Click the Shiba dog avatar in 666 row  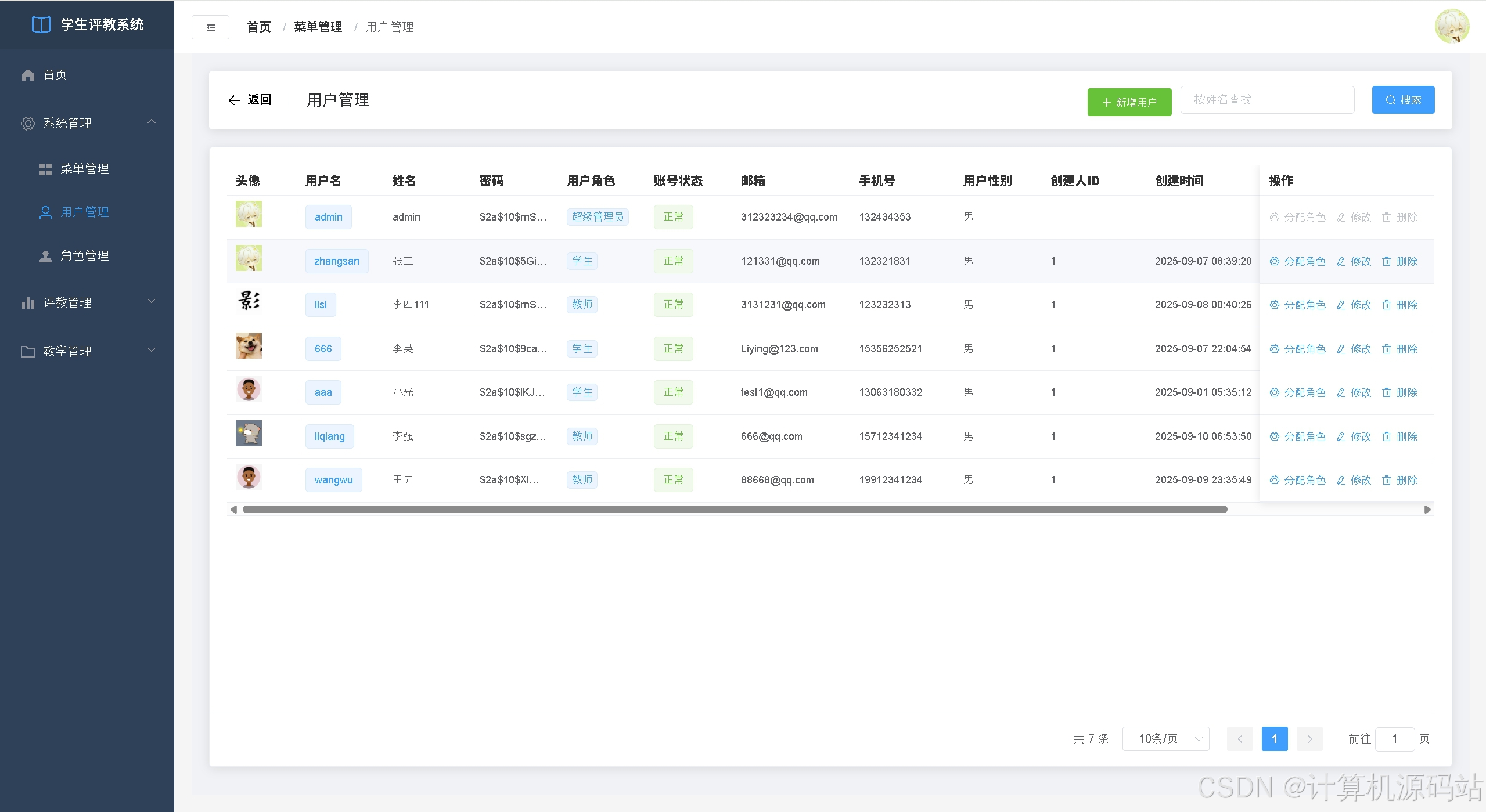[249, 346]
